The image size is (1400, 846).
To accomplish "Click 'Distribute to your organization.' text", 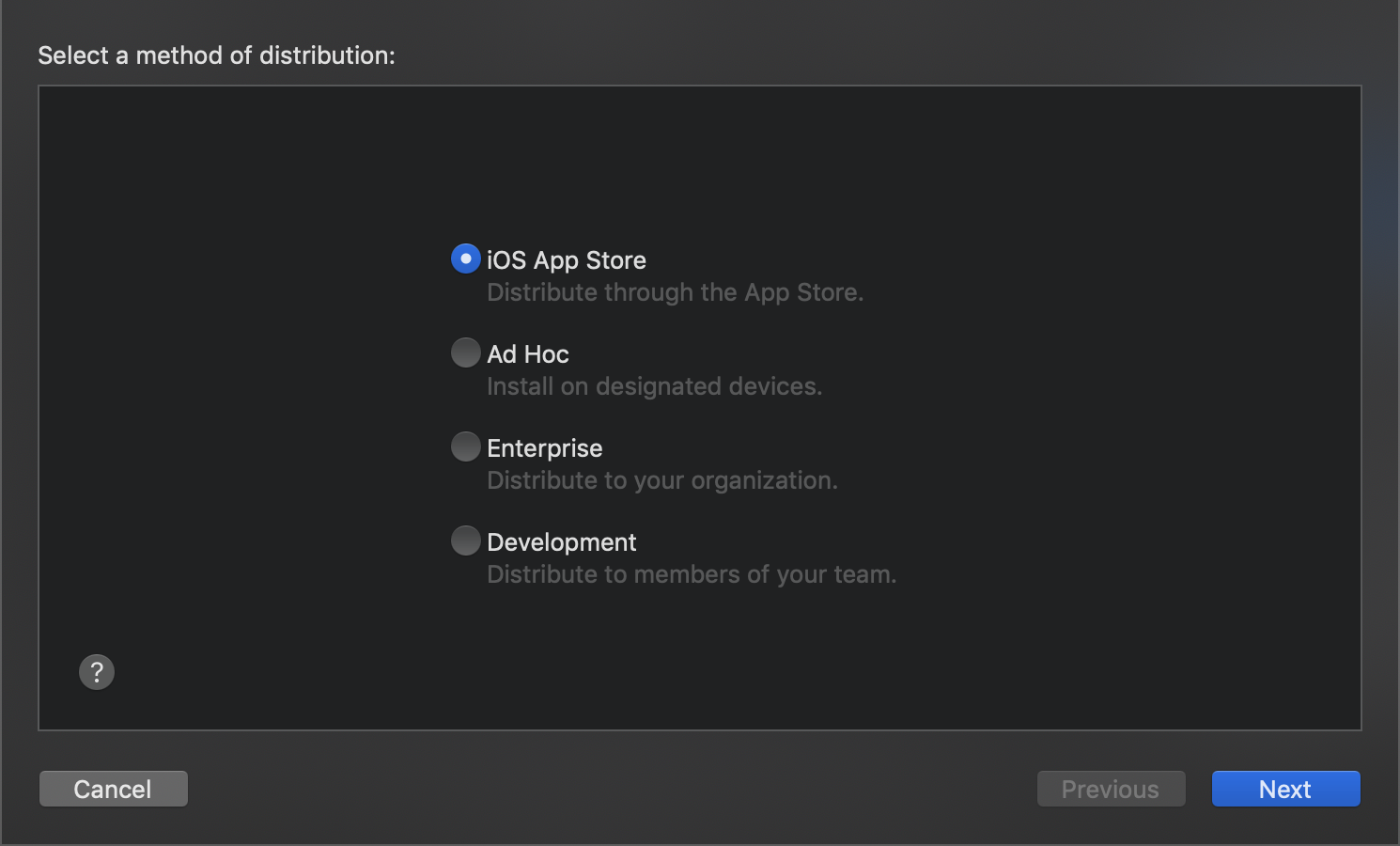I will (661, 480).
